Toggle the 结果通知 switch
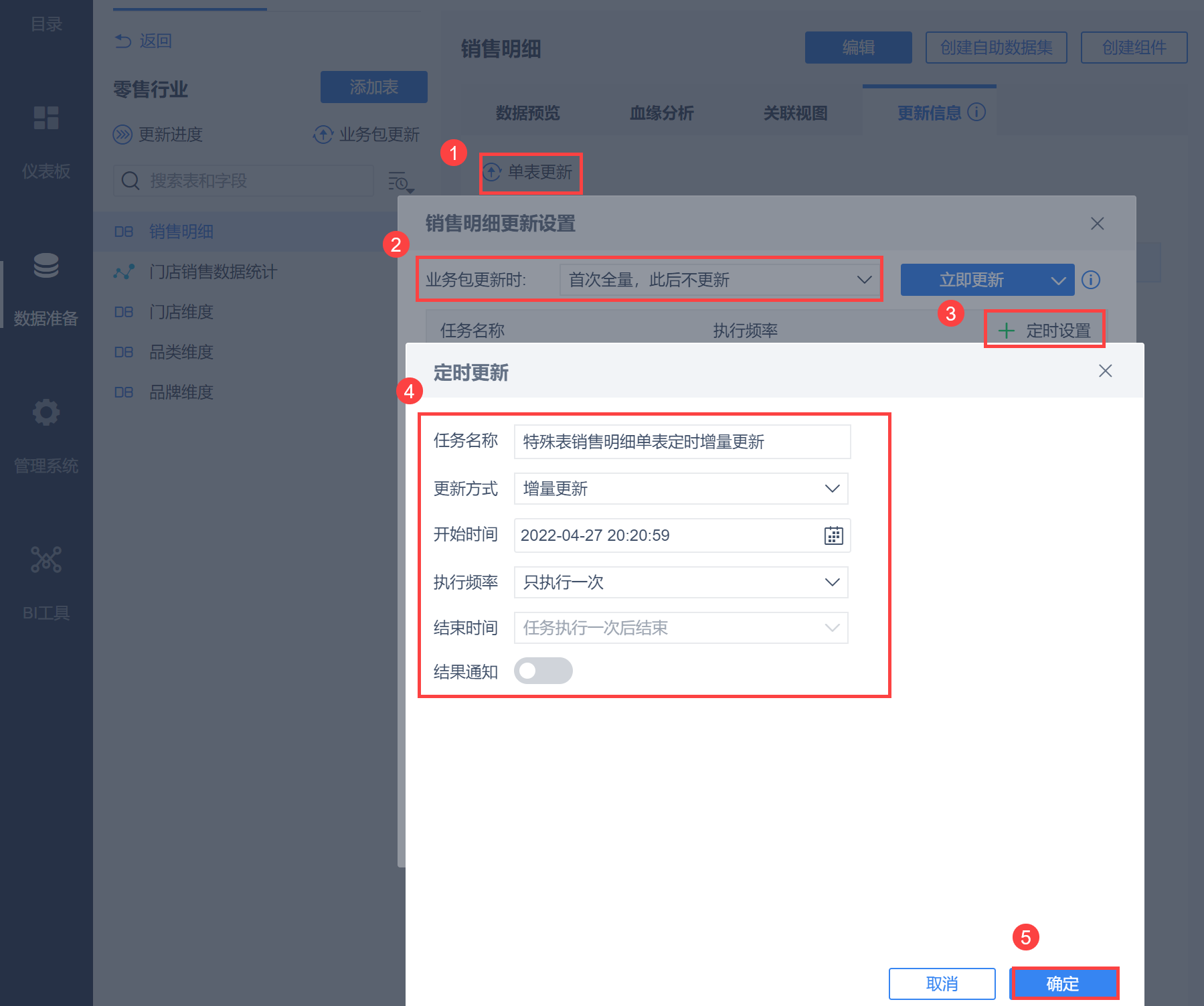1204x1006 pixels. pyautogui.click(x=543, y=671)
